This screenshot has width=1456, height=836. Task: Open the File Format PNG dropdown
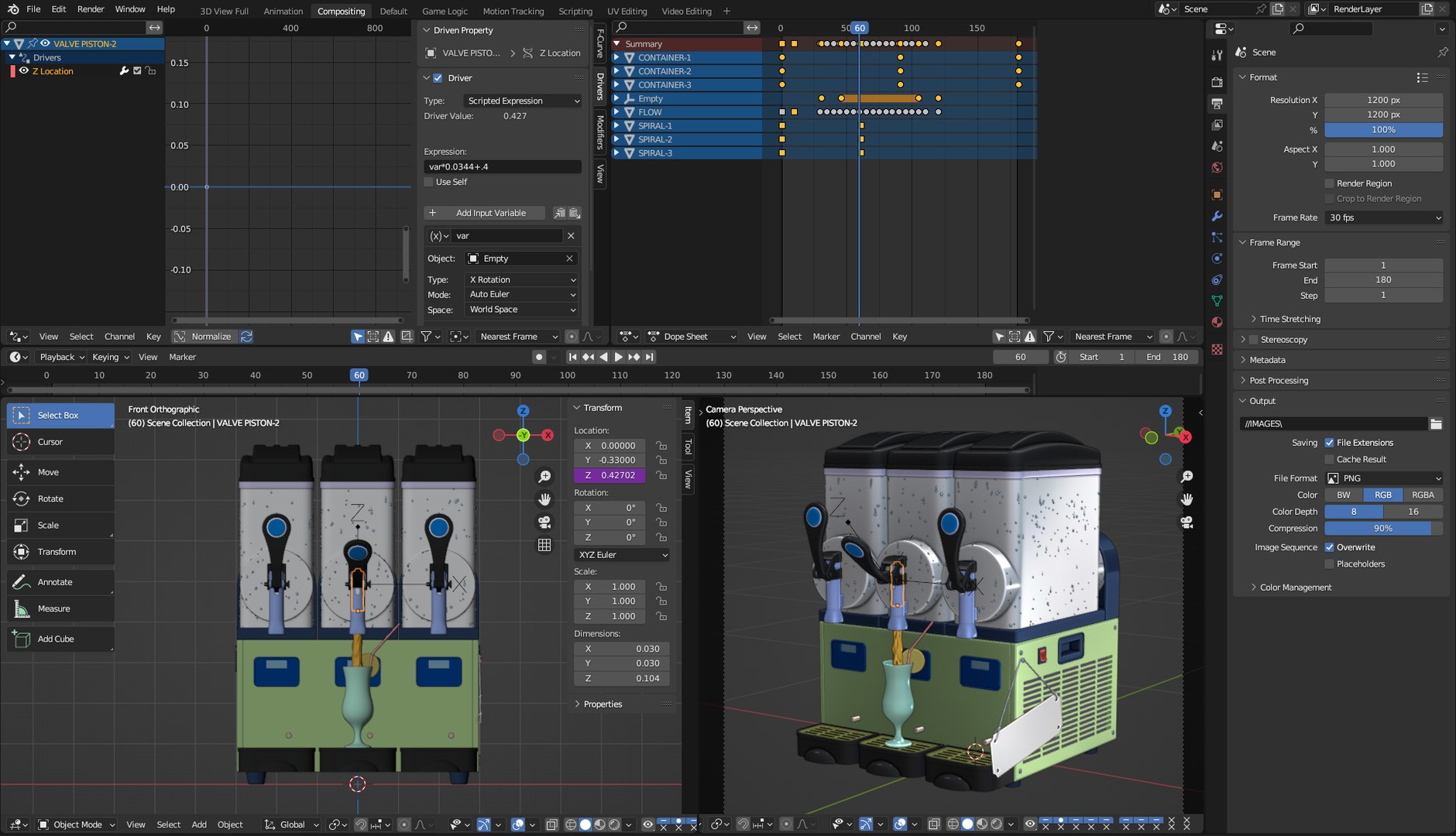point(1384,478)
